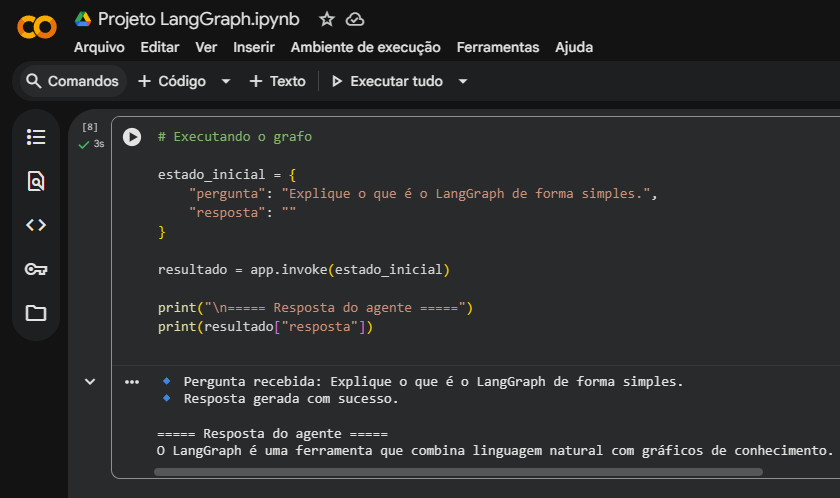Screen dimensions: 840x498
Task: Open the cell output options ellipsis
Action: [132, 382]
